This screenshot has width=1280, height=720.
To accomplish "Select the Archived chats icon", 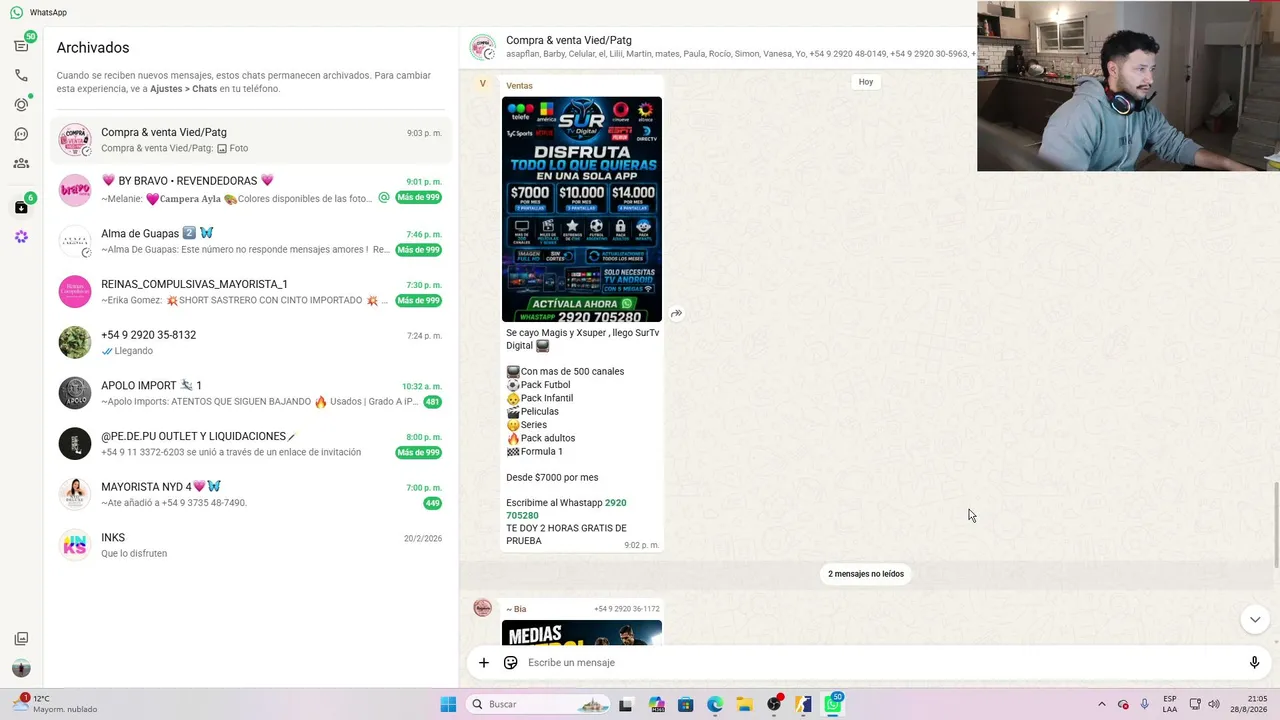I will click(21, 207).
